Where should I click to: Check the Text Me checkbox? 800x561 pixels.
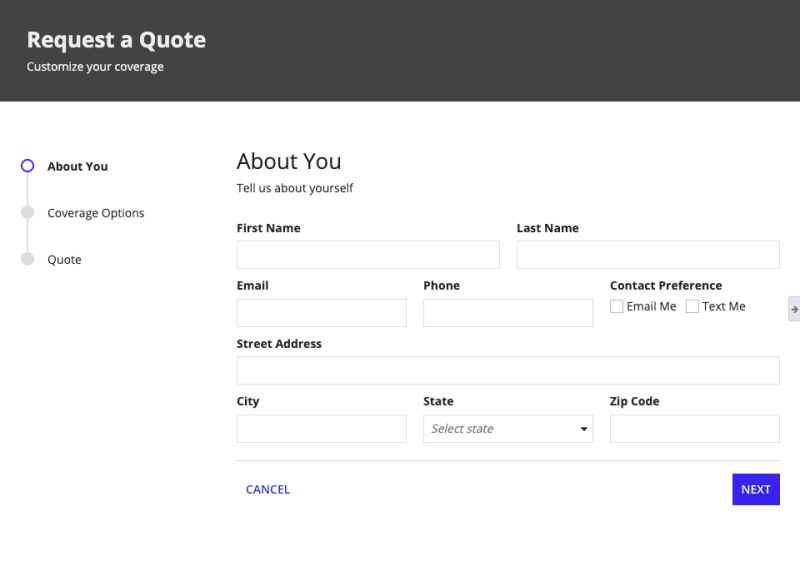point(692,306)
